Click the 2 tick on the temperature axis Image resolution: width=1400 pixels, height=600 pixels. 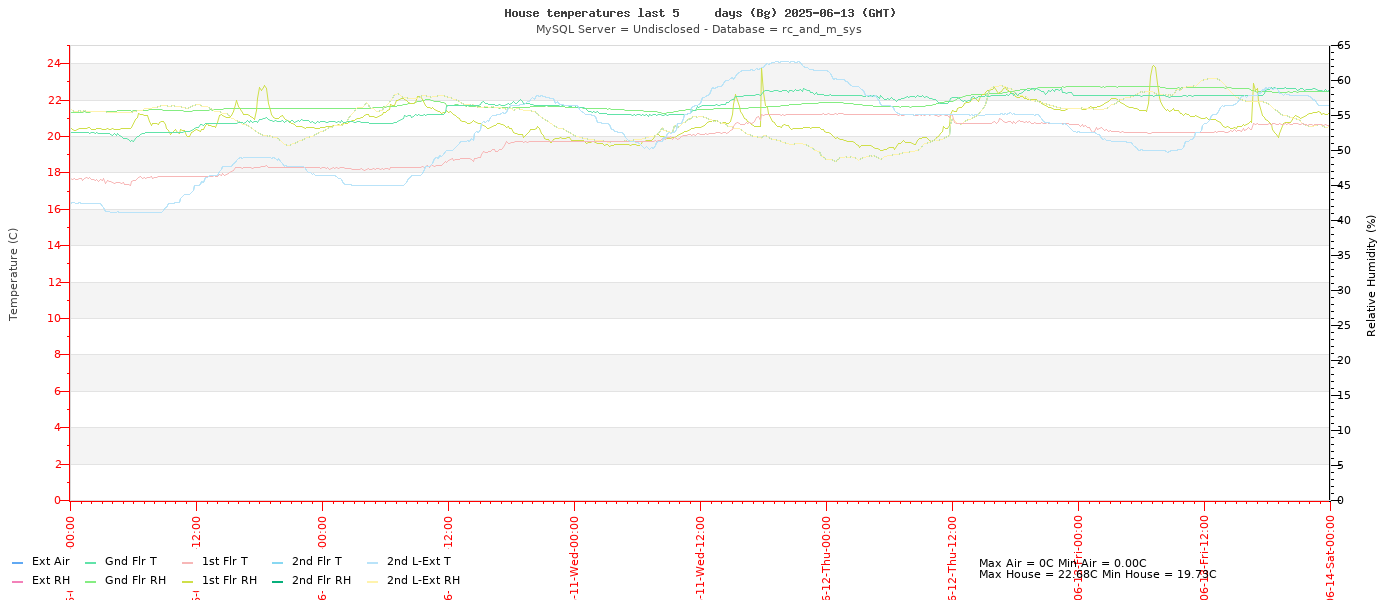(x=58, y=464)
